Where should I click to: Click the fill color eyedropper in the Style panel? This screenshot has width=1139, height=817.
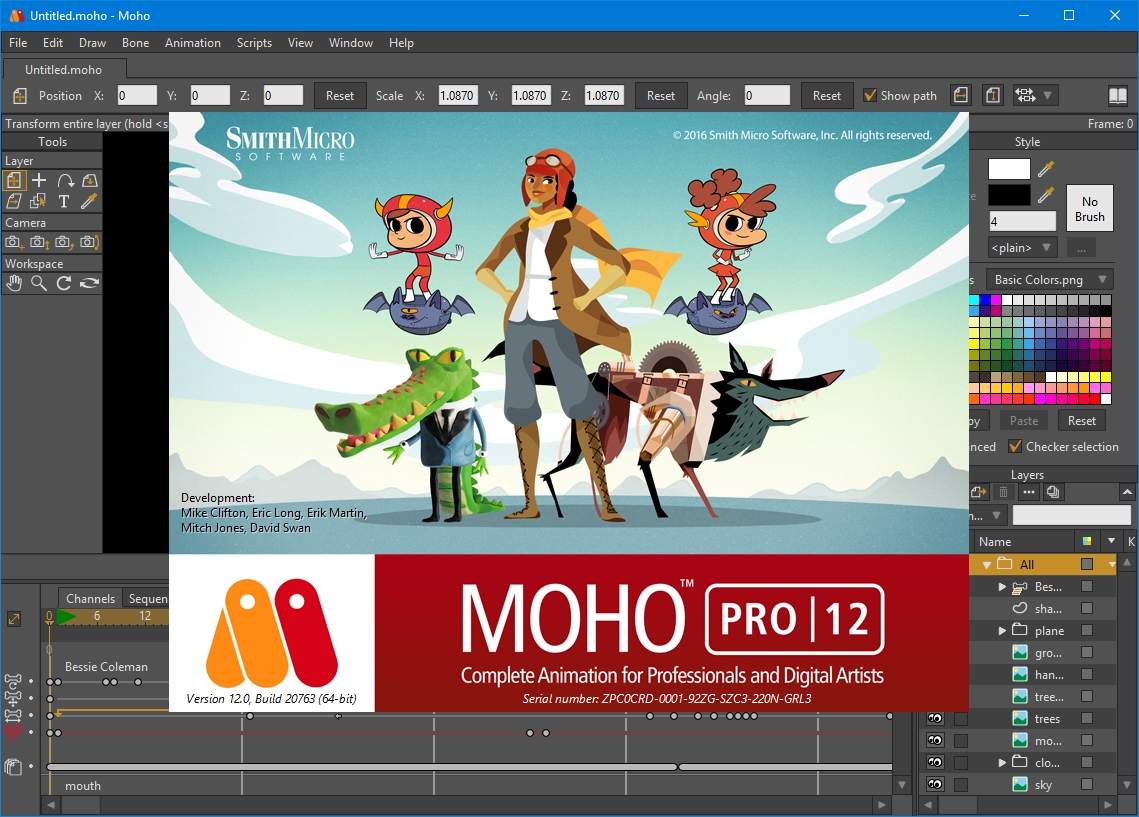click(1045, 169)
